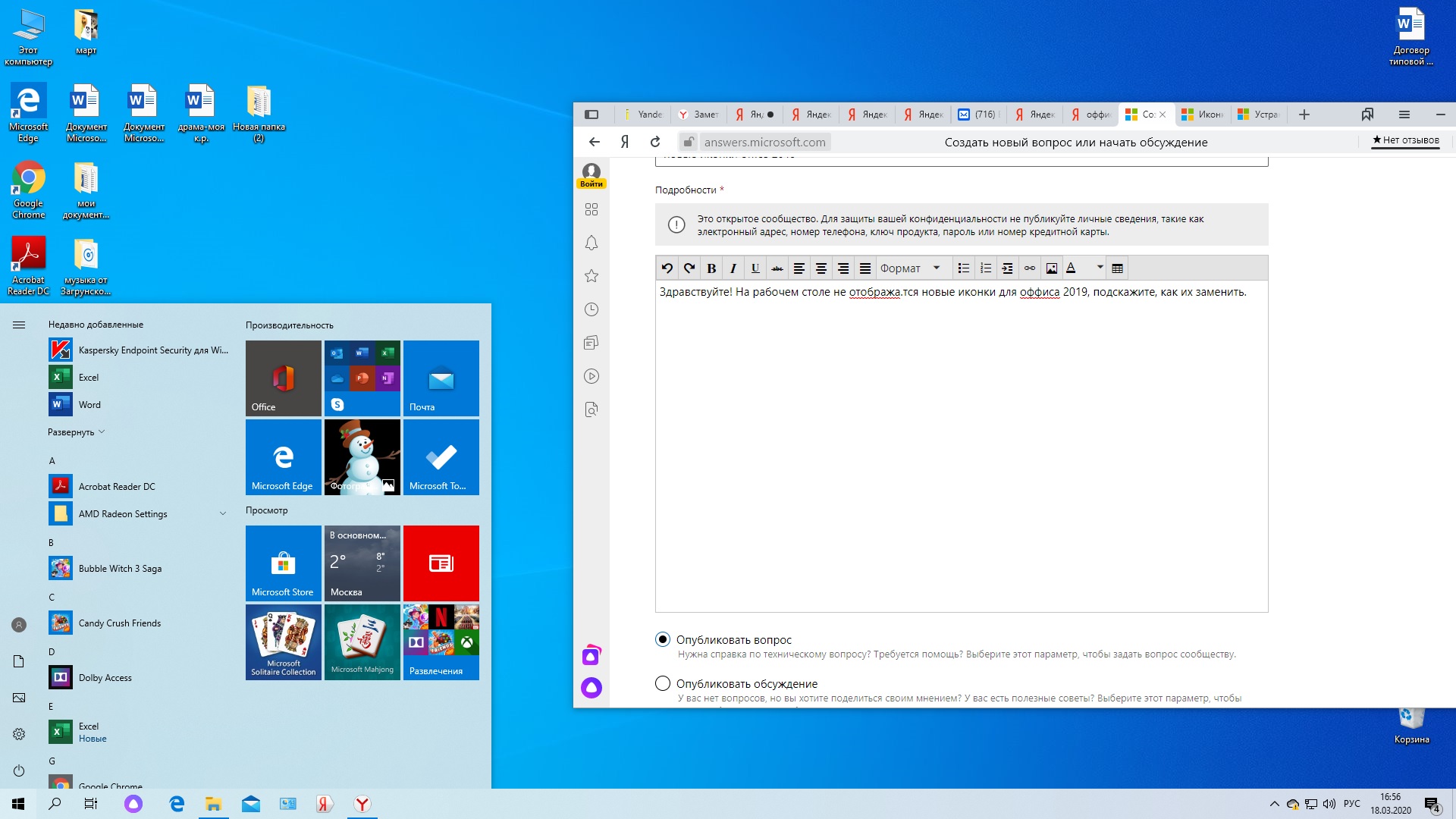
Task: Select Опубликовать вопрос radio button
Action: [x=663, y=639]
